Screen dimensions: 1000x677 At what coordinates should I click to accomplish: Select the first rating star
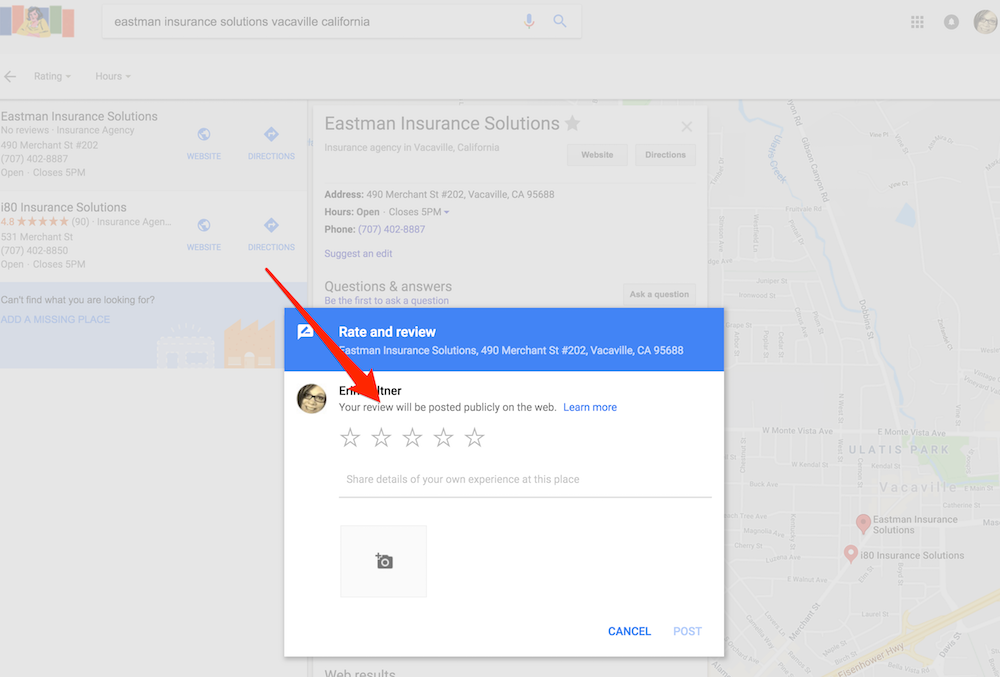pos(350,438)
